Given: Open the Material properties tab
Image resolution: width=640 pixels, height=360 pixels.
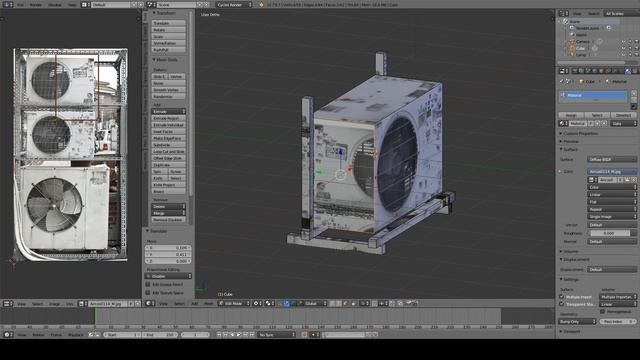Looking at the screenshot, I should [x=627, y=71].
